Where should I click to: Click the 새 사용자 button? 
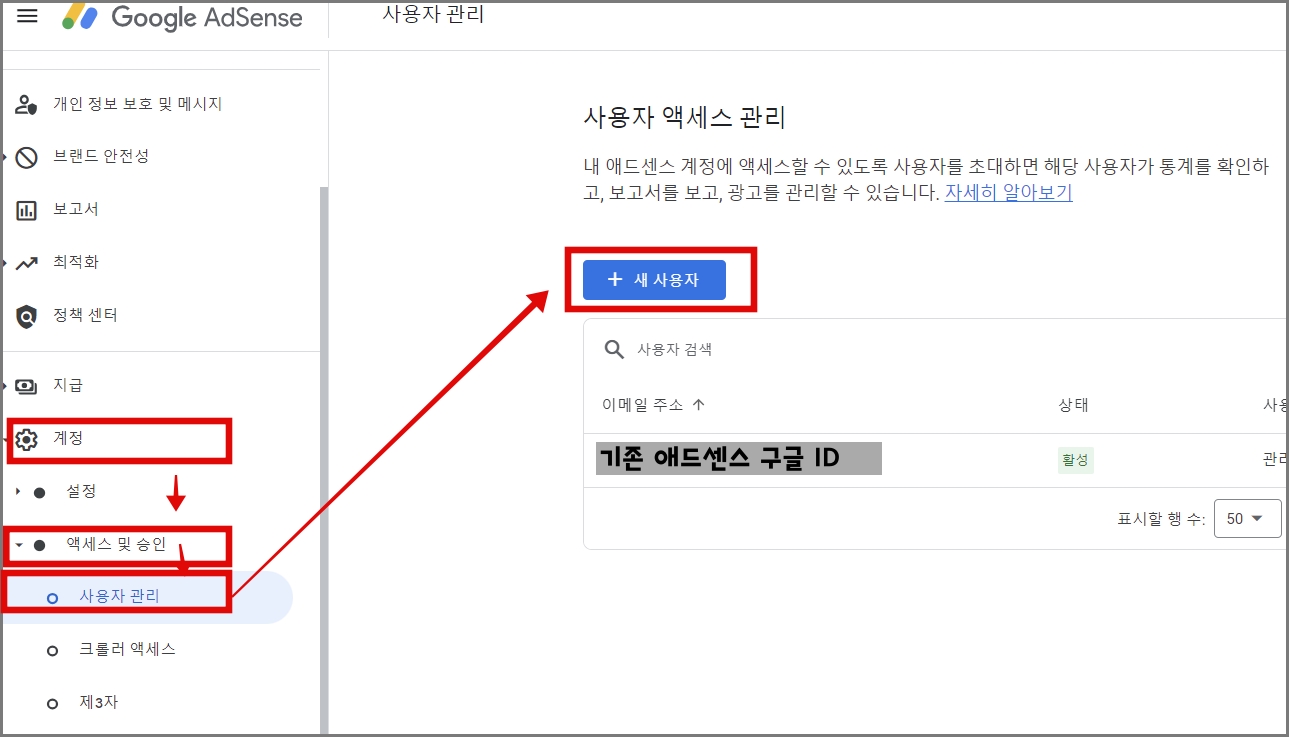click(x=654, y=280)
